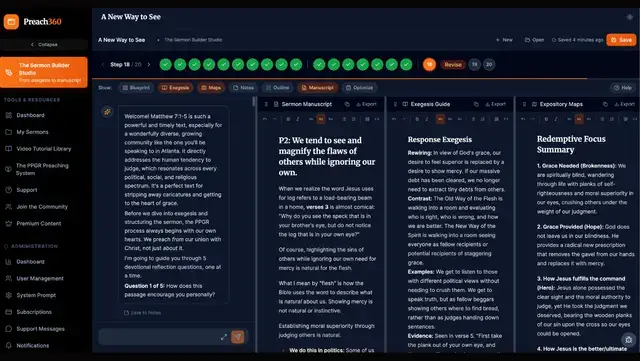640x361 pixels.
Task: Open Video Tutorial Library menu item
Action: tap(44, 149)
